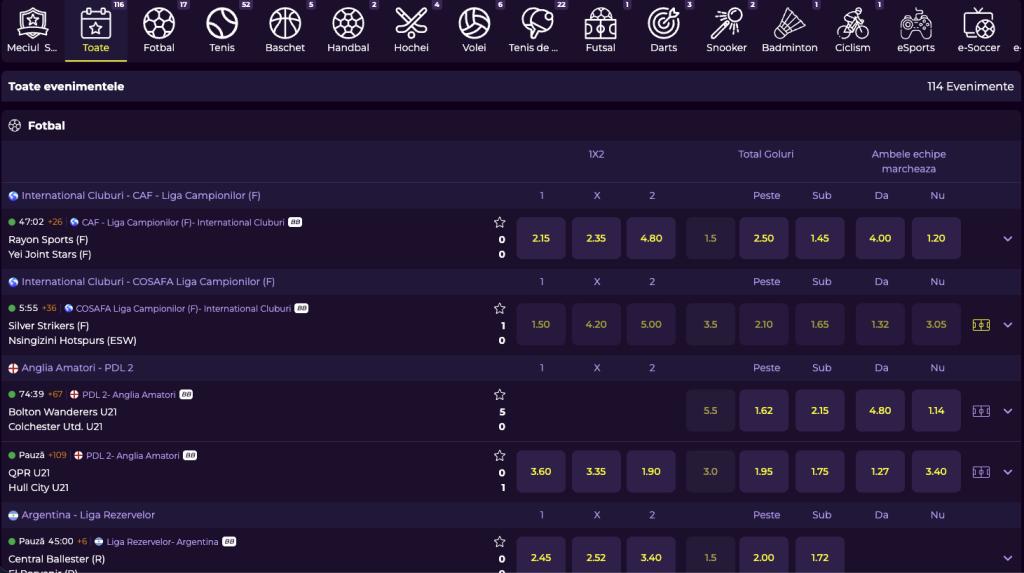
Task: Open pitch tracker for Bolton Wanderers U21
Action: [981, 411]
